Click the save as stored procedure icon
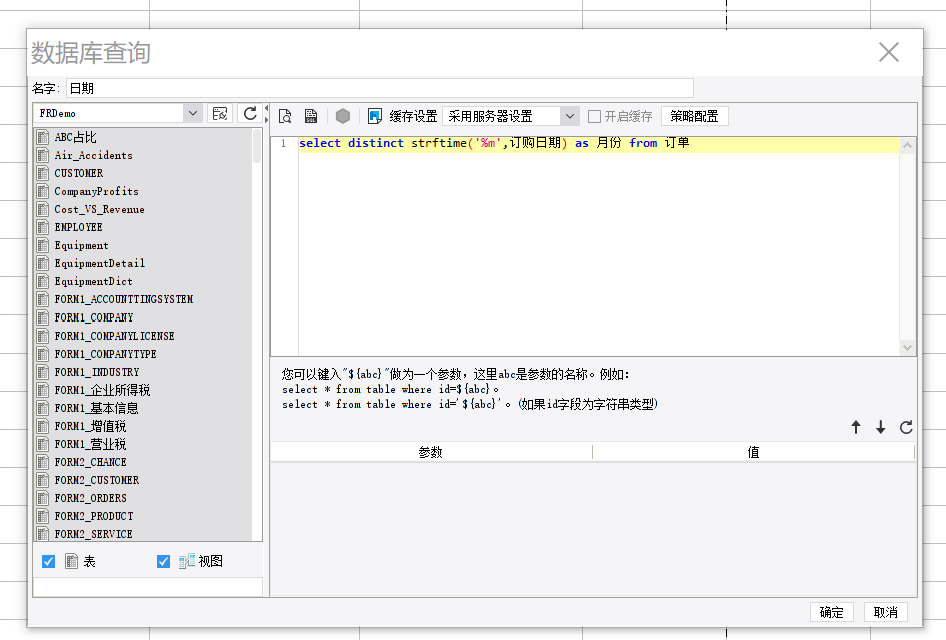The height and width of the screenshot is (640, 946). click(311, 116)
